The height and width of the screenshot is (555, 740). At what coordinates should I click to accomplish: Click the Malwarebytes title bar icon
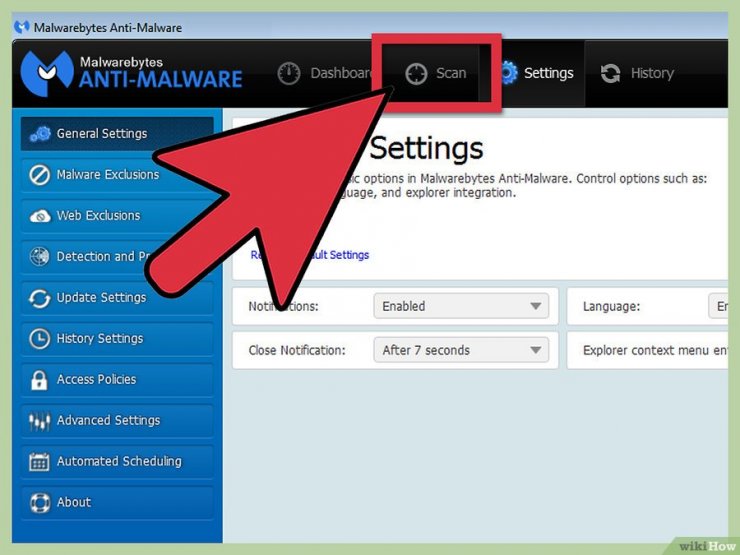[x=22, y=27]
